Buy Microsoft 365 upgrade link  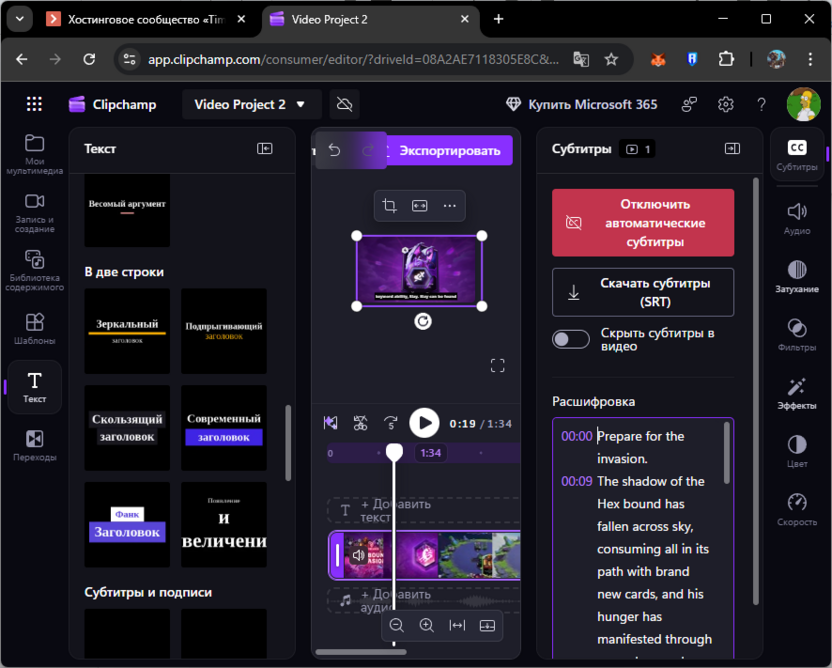pos(582,105)
